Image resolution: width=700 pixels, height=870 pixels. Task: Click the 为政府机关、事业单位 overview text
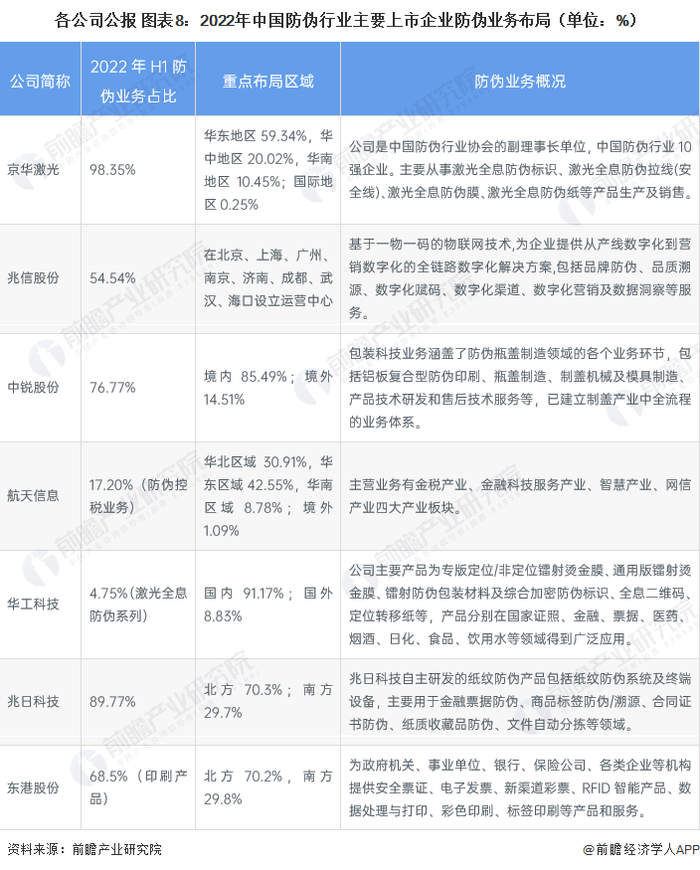pyautogui.click(x=520, y=788)
